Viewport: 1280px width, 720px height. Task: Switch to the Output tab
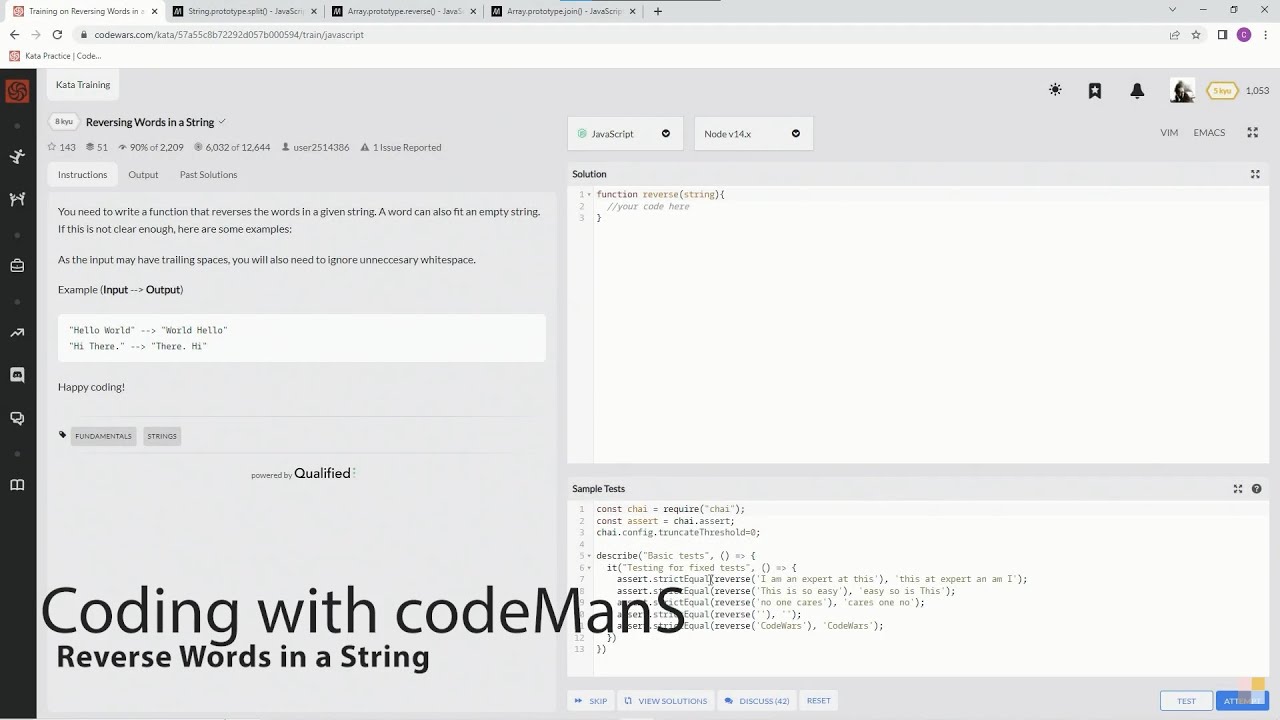point(143,174)
